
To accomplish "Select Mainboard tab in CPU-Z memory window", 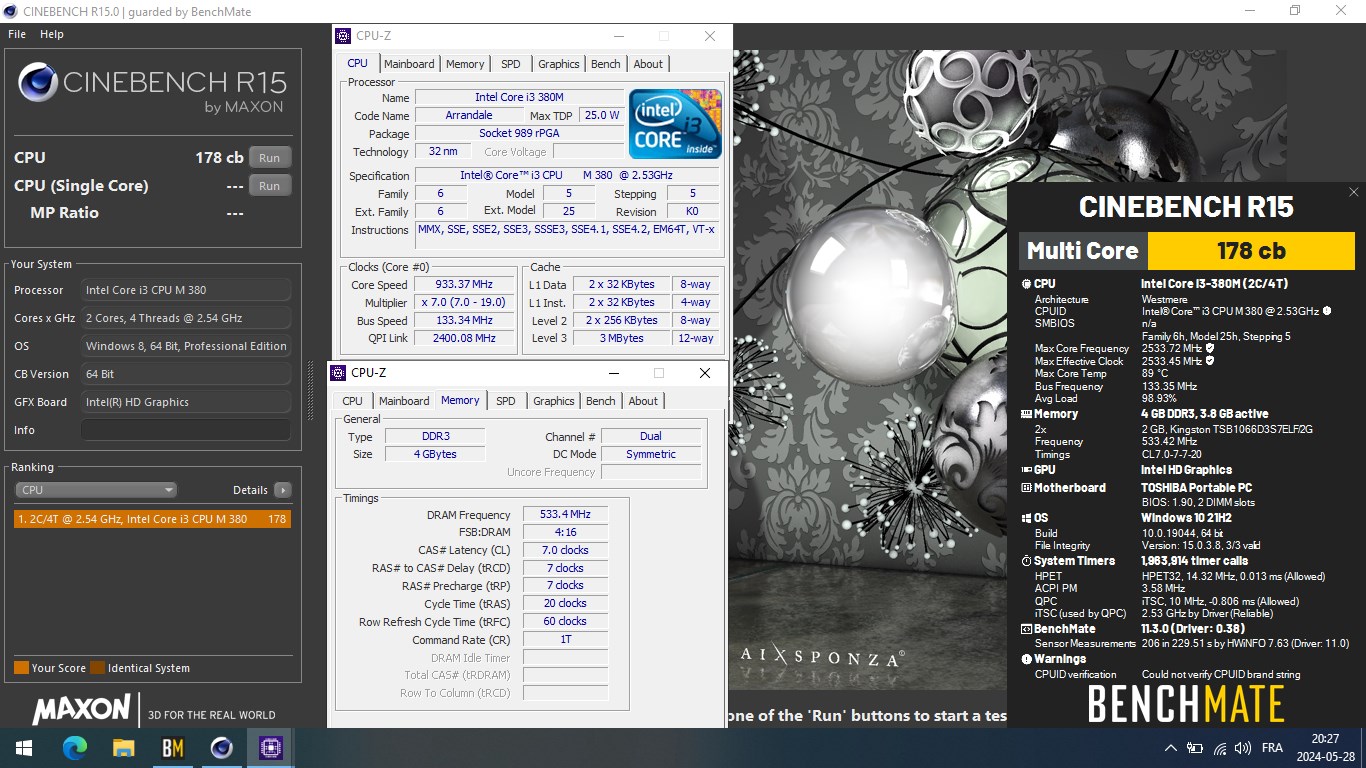I will [404, 401].
